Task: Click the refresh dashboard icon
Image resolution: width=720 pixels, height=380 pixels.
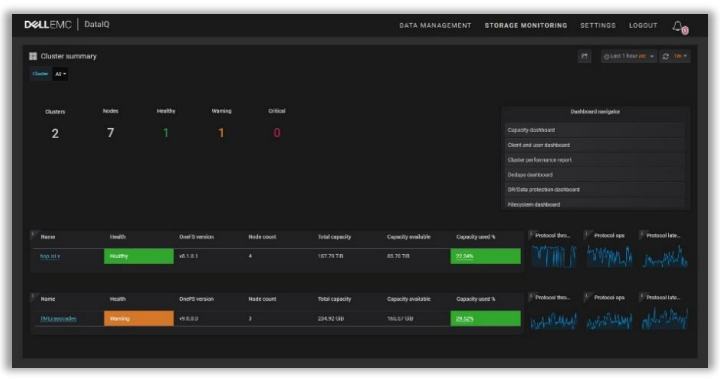Action: 665,56
